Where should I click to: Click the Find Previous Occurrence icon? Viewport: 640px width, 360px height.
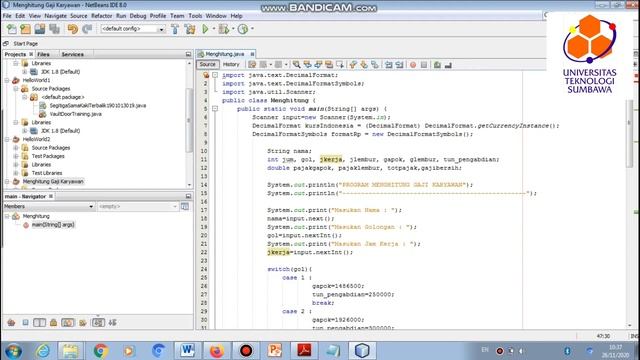(x=307, y=64)
